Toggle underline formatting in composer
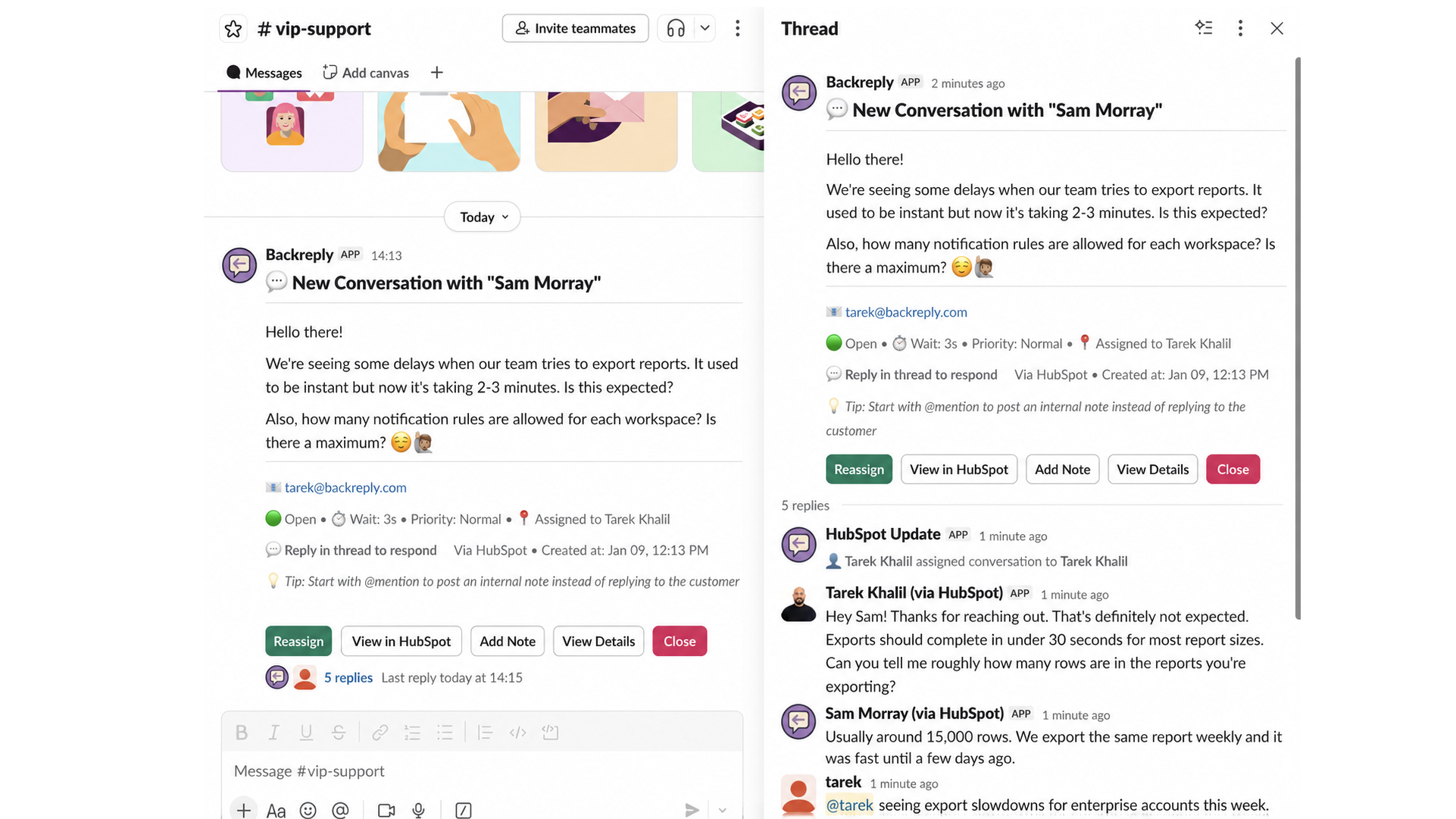This screenshot has width=1456, height=819. point(306,733)
